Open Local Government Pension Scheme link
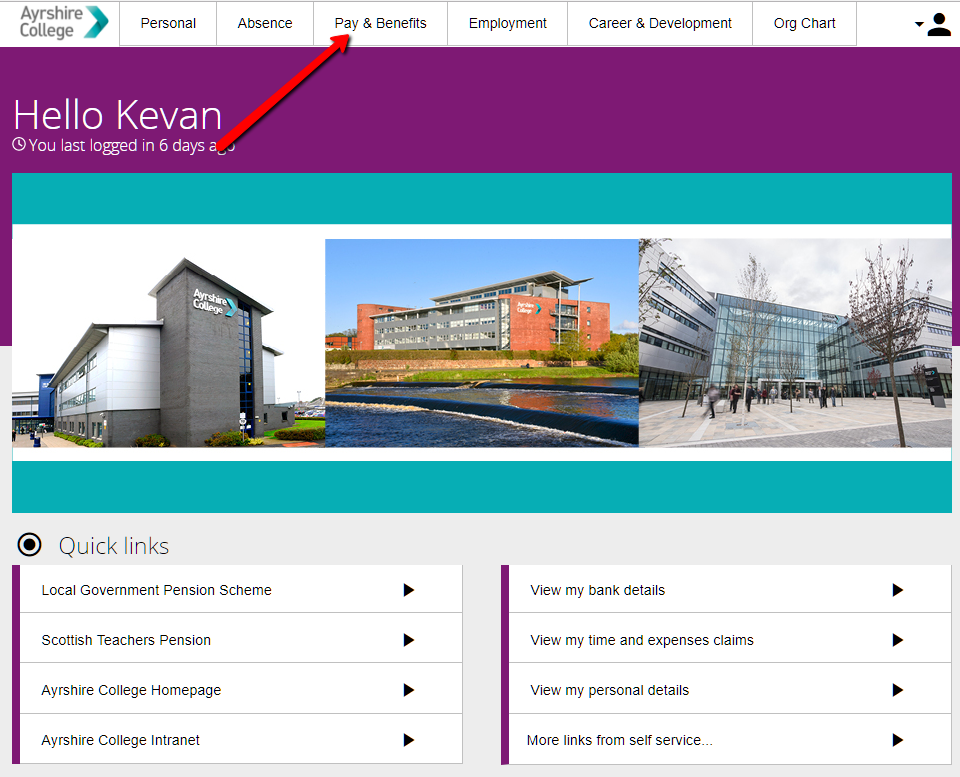960x777 pixels. click(x=241, y=590)
